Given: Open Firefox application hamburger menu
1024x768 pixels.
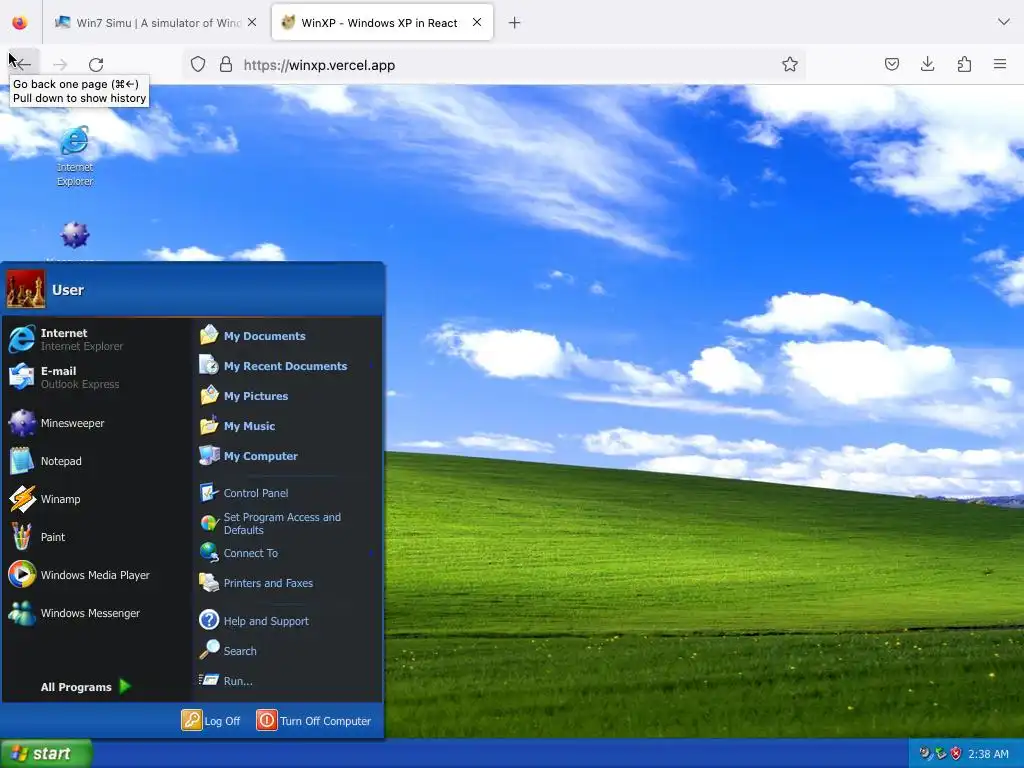Looking at the screenshot, I should (1000, 64).
